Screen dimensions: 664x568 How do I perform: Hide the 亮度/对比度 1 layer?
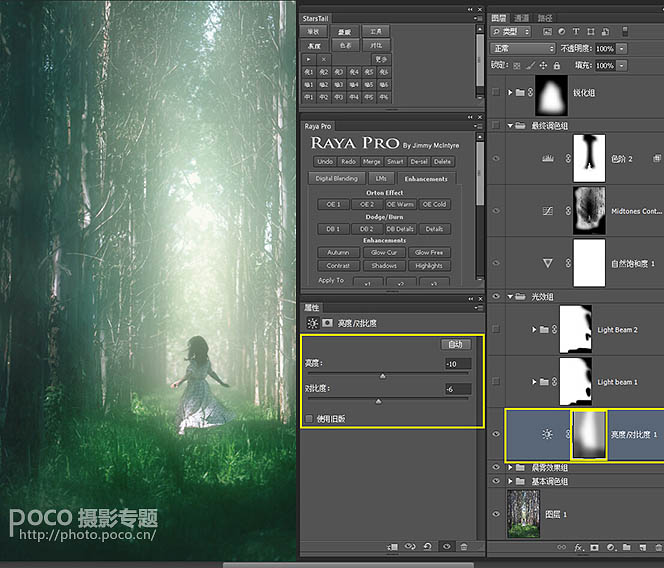pos(496,434)
